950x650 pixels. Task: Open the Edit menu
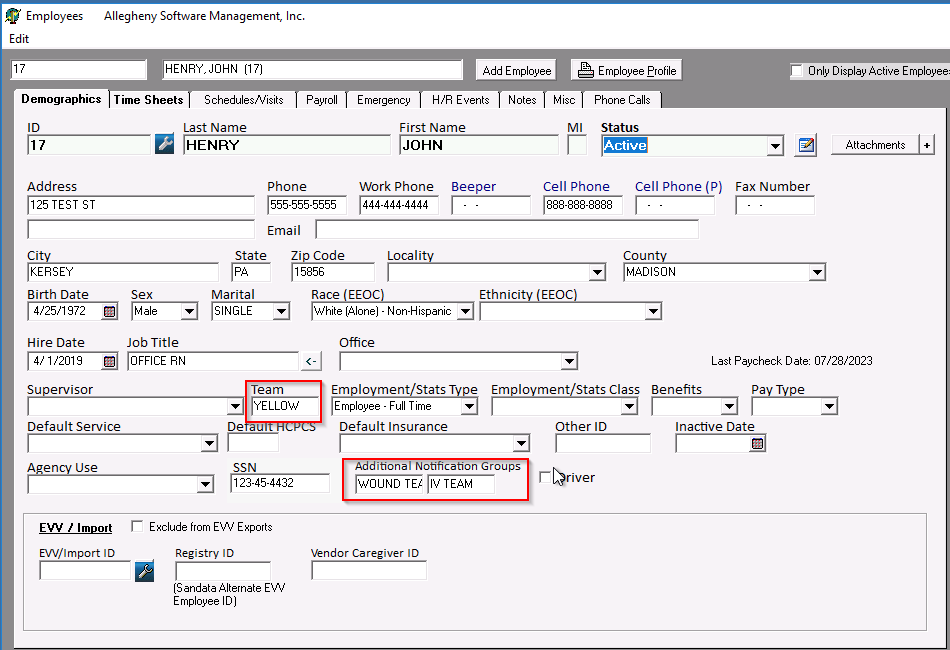19,39
